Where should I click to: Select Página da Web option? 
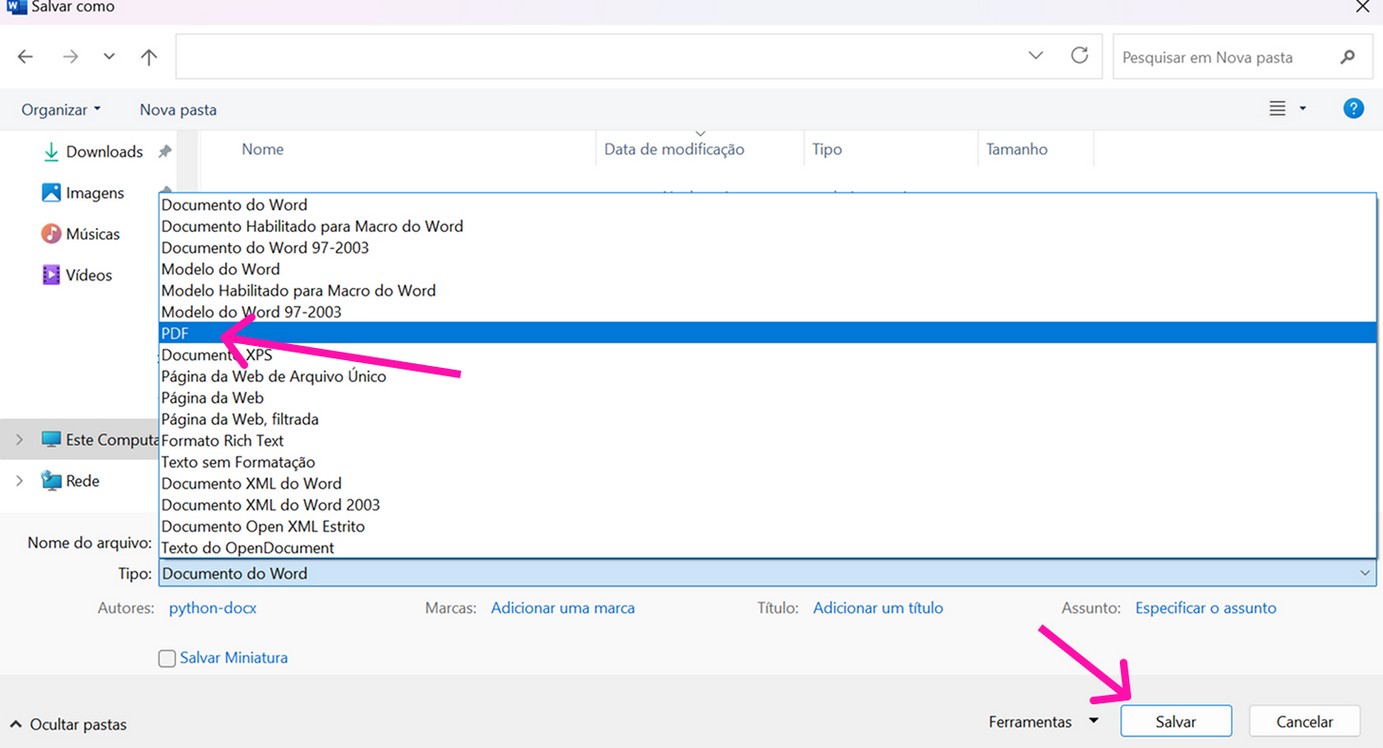767,398
